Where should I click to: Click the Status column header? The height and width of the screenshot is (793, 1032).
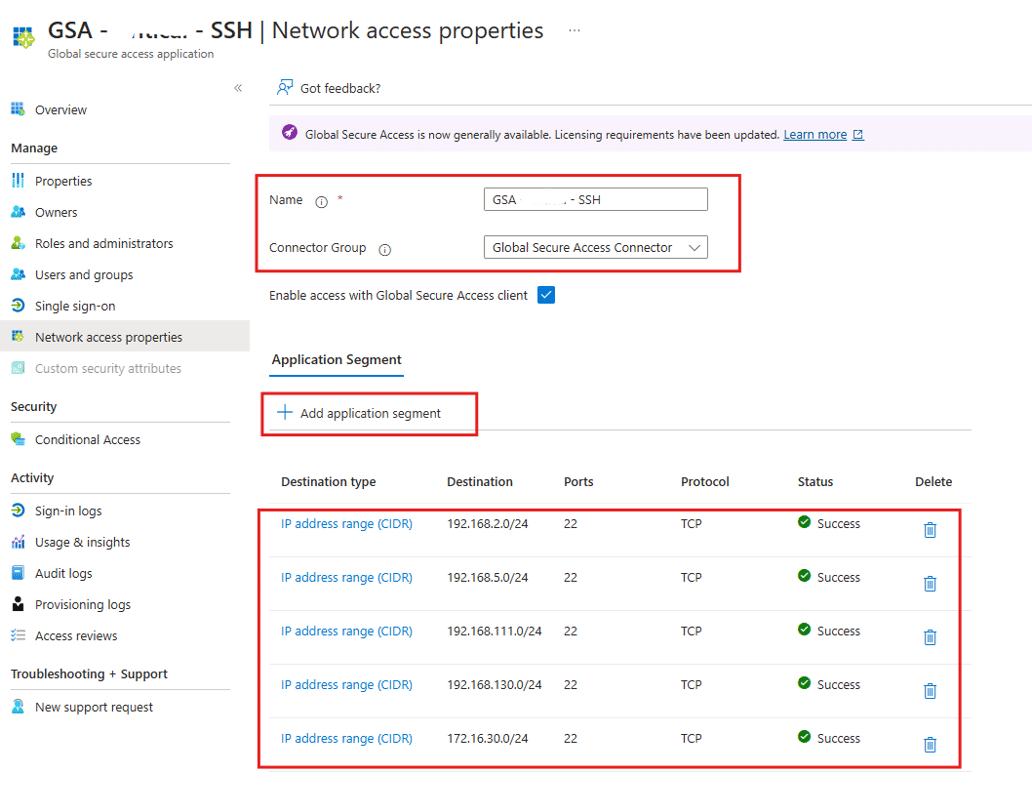815,482
